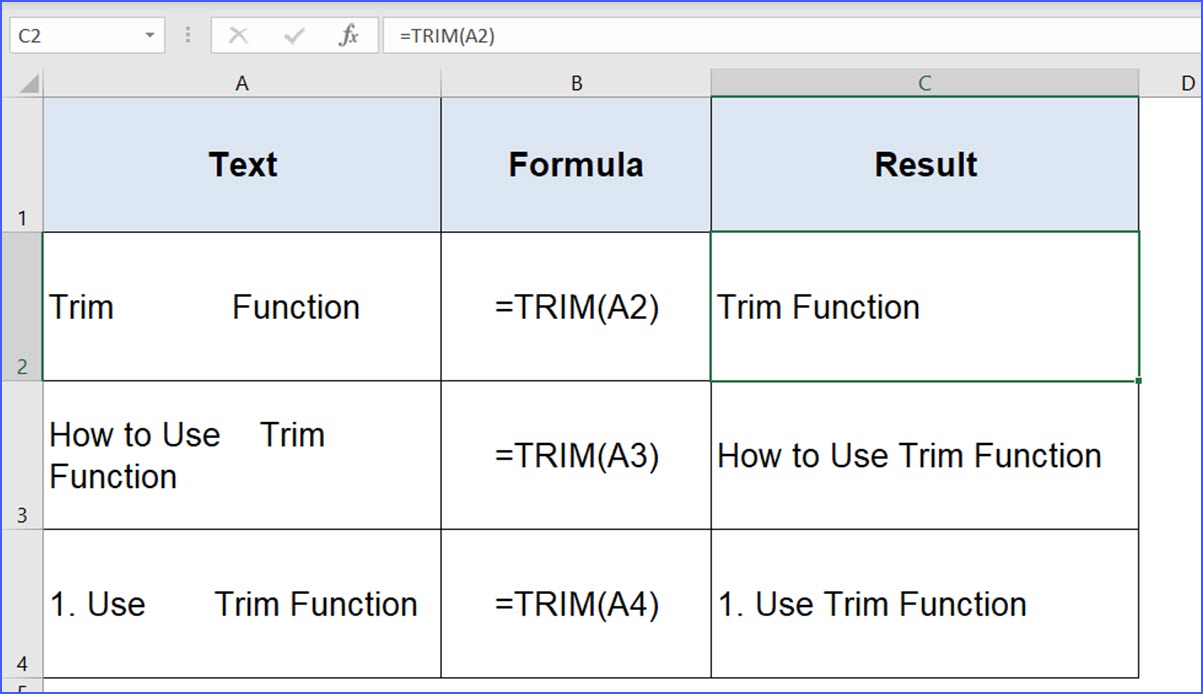The image size is (1203, 694).
Task: Select column C header
Action: [924, 82]
